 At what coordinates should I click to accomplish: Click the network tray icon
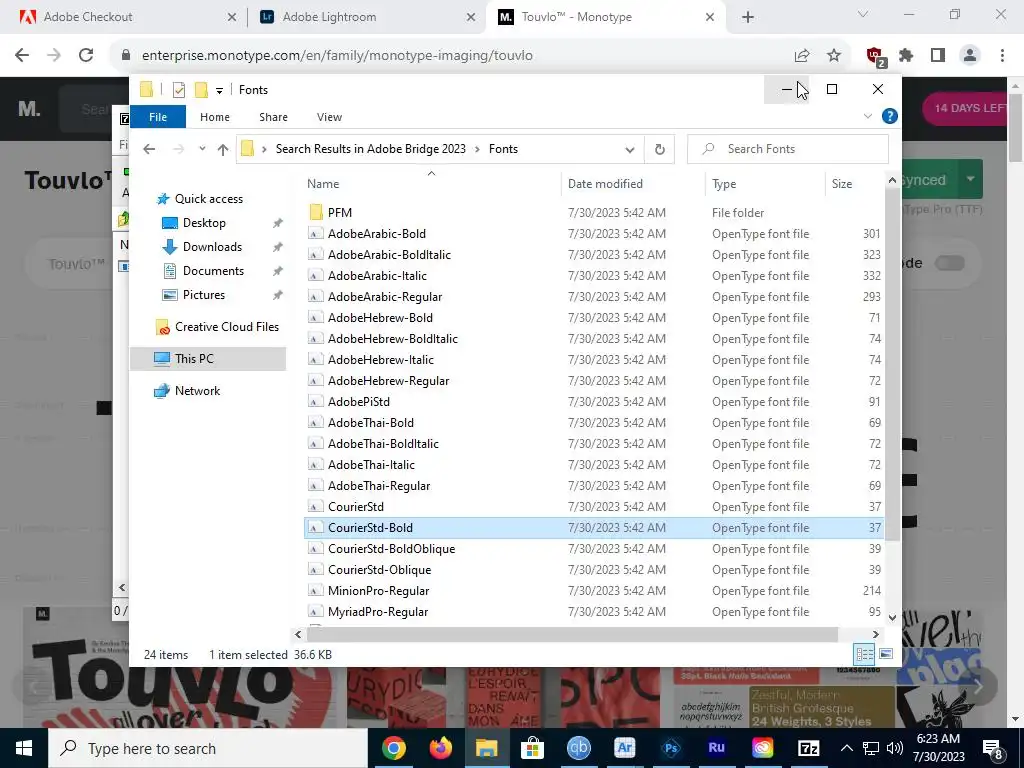click(871, 748)
